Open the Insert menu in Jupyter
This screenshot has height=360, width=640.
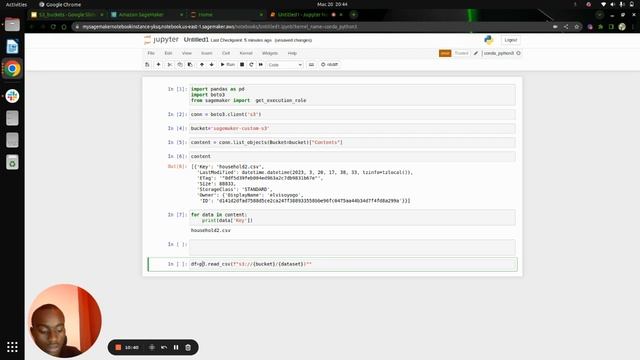[x=207, y=53]
